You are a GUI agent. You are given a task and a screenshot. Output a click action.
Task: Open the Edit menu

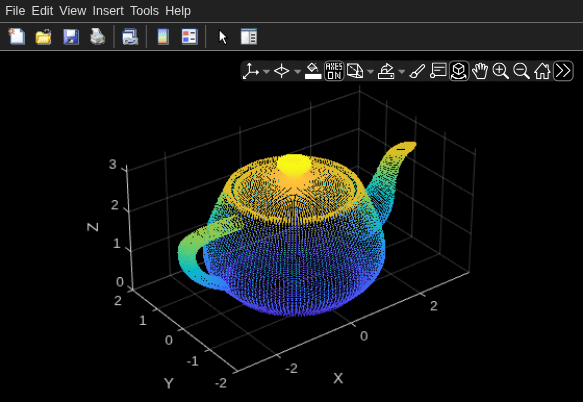point(42,11)
